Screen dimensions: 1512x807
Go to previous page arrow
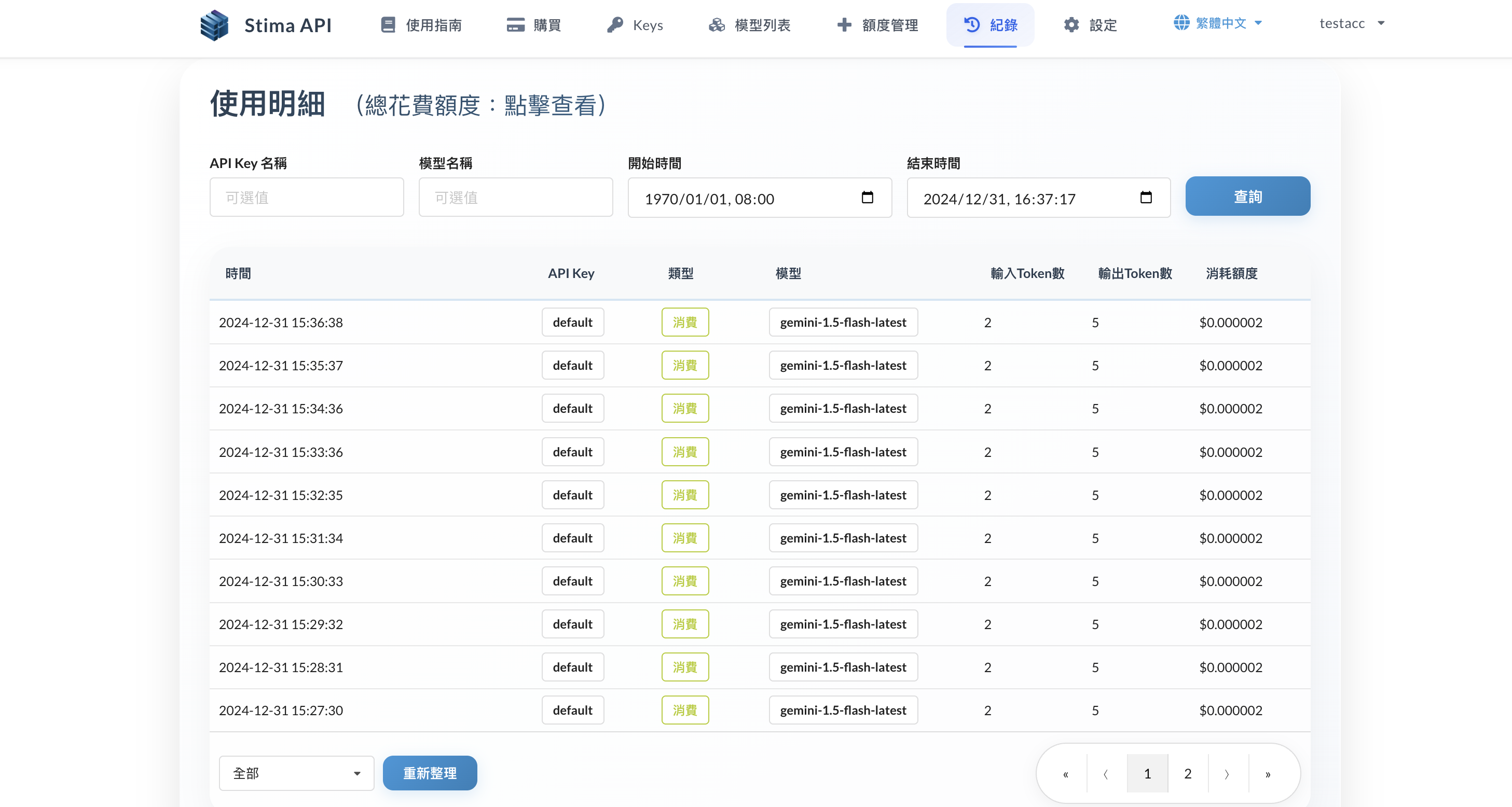coord(1106,774)
